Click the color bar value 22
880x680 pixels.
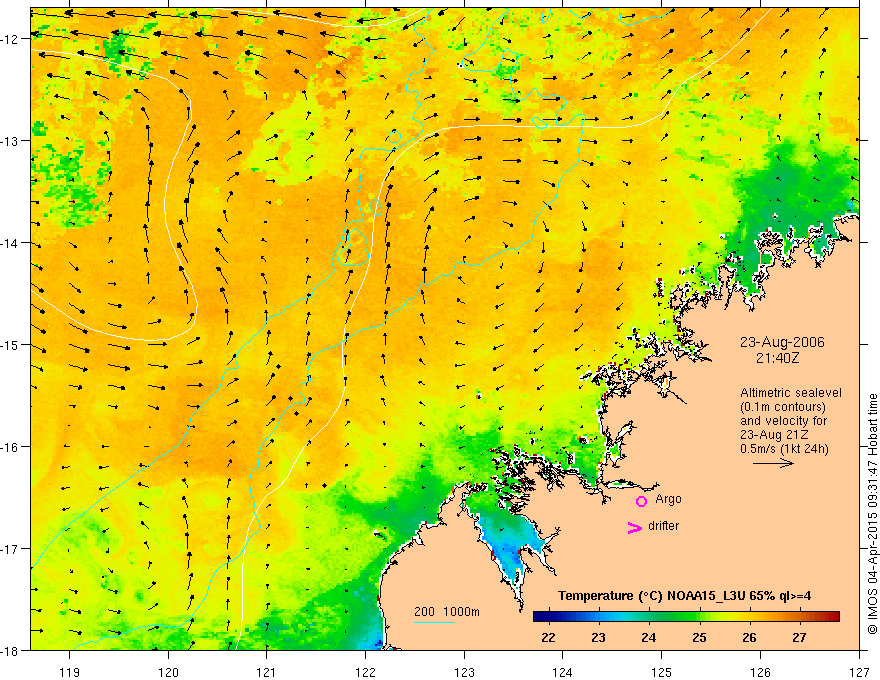pyautogui.click(x=548, y=637)
